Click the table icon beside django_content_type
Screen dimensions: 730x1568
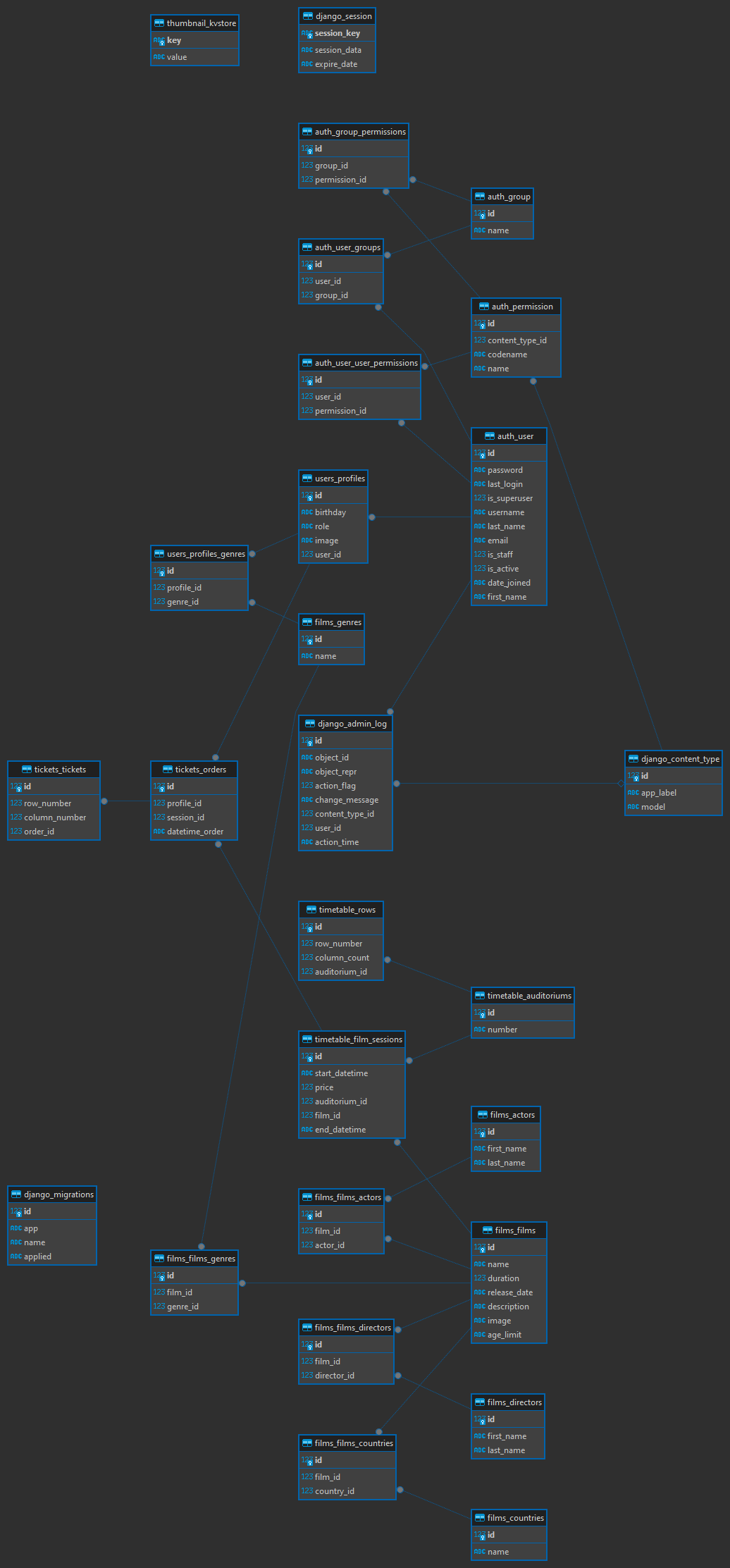(633, 759)
